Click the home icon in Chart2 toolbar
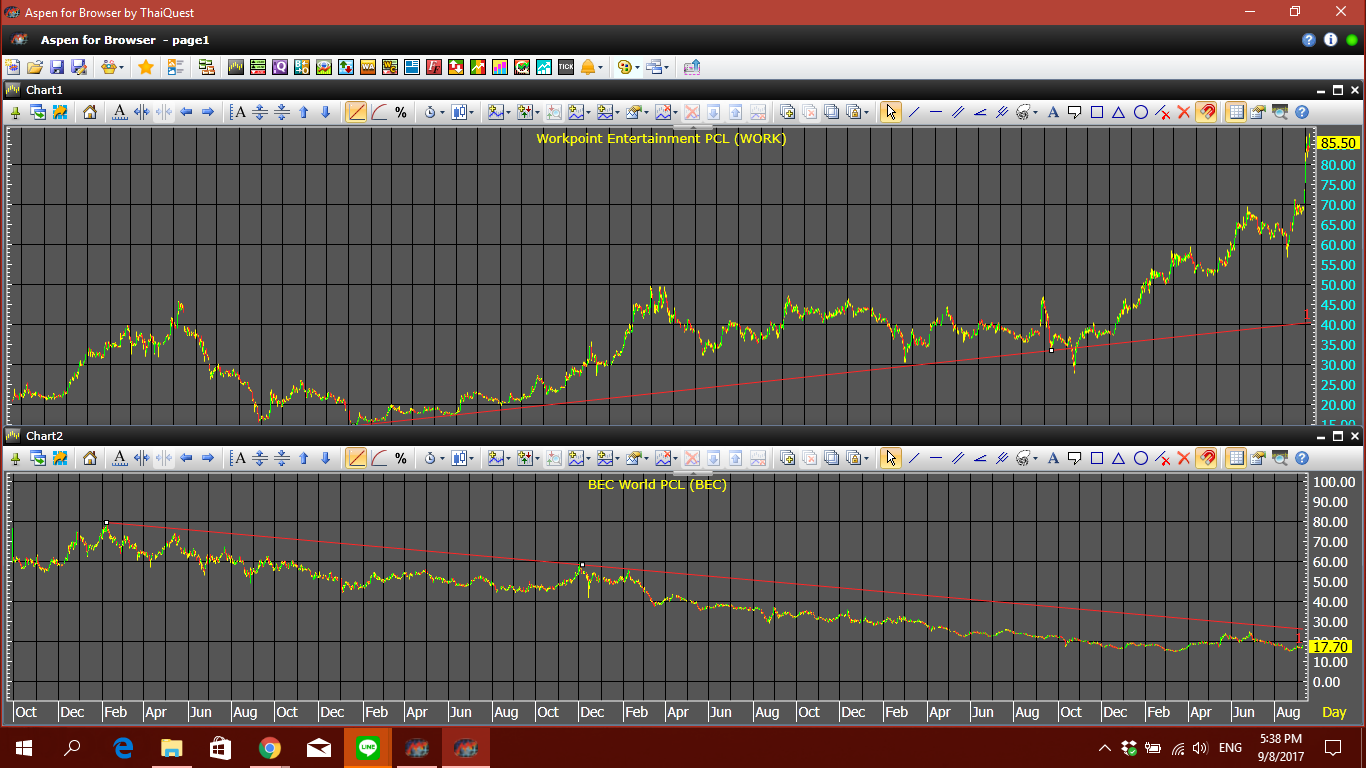Viewport: 1366px width, 768px height. pos(90,458)
